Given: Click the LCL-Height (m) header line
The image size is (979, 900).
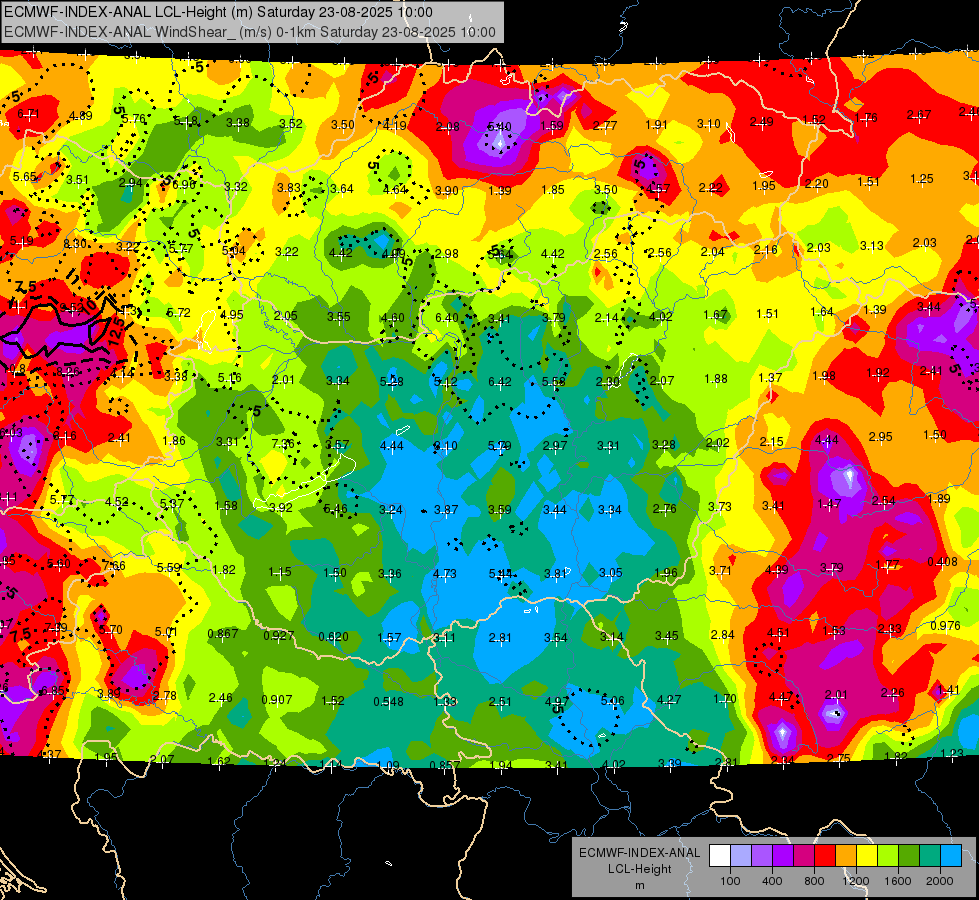Looking at the screenshot, I should tap(218, 12).
